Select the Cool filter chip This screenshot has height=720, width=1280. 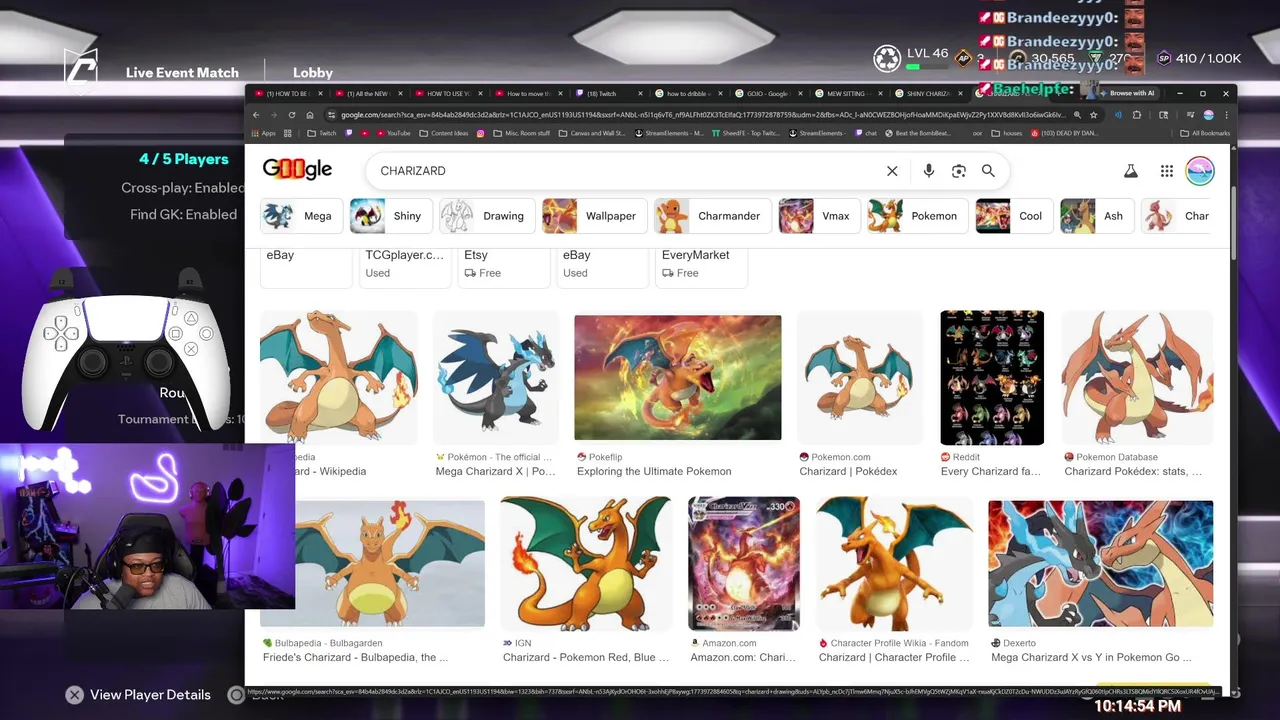1014,216
